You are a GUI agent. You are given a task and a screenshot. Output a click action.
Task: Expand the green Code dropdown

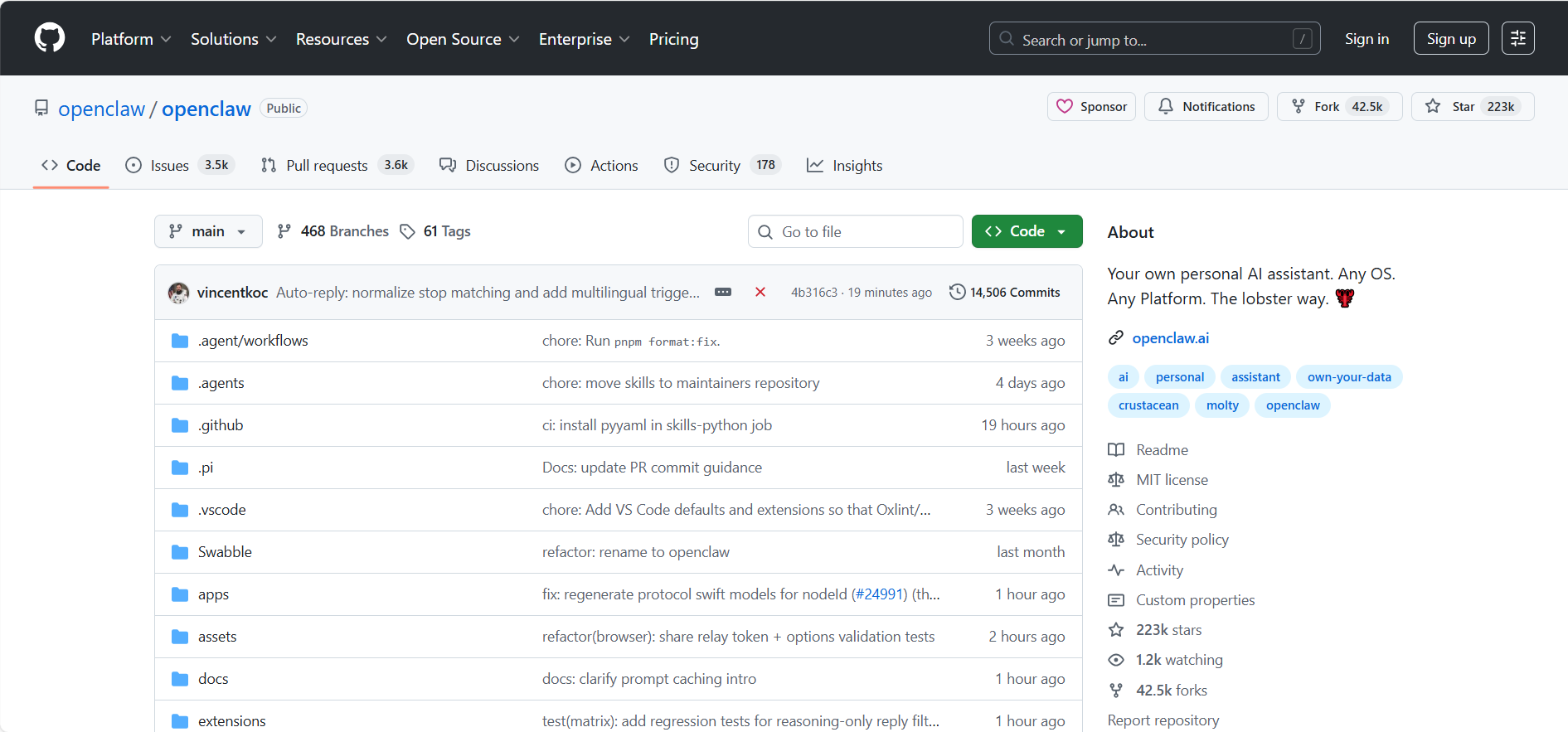coord(1027,231)
